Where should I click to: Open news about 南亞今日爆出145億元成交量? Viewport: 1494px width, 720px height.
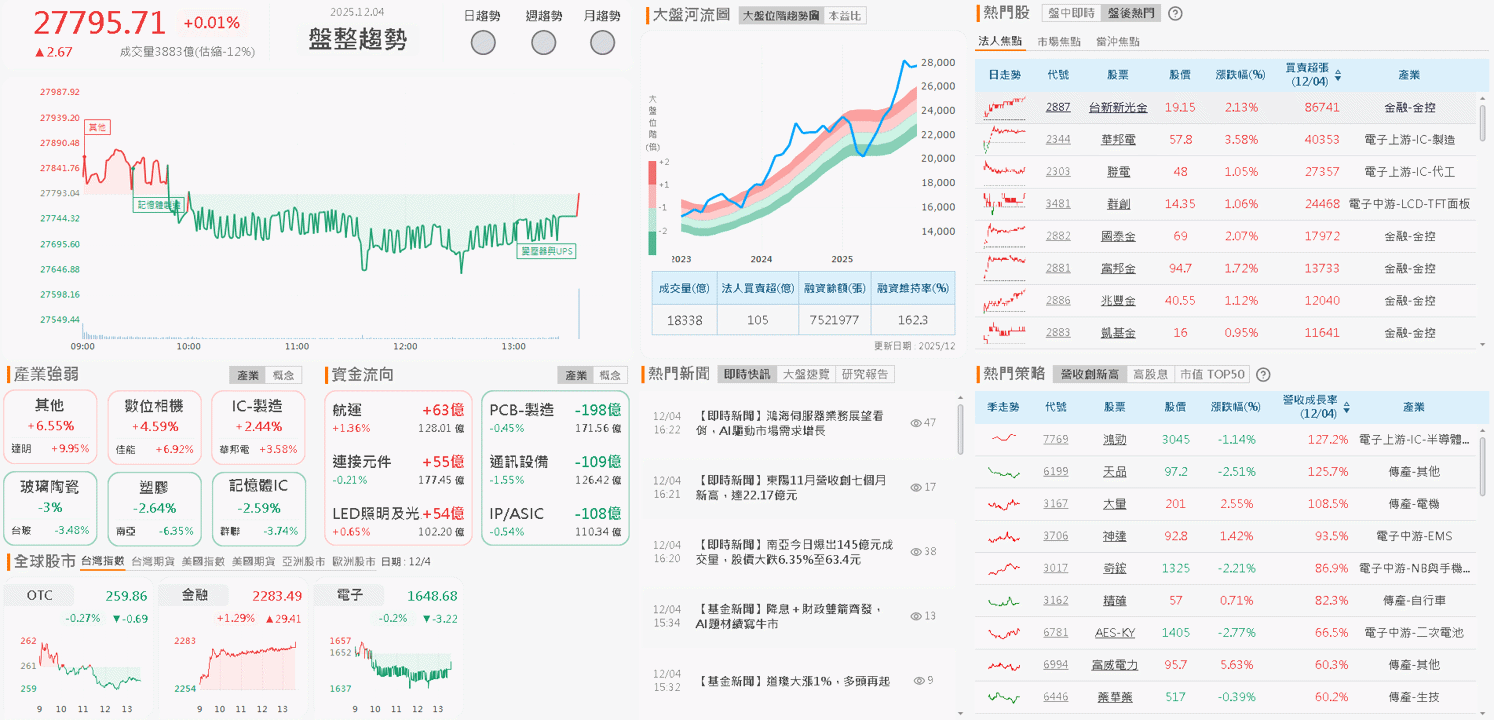[x=794, y=552]
